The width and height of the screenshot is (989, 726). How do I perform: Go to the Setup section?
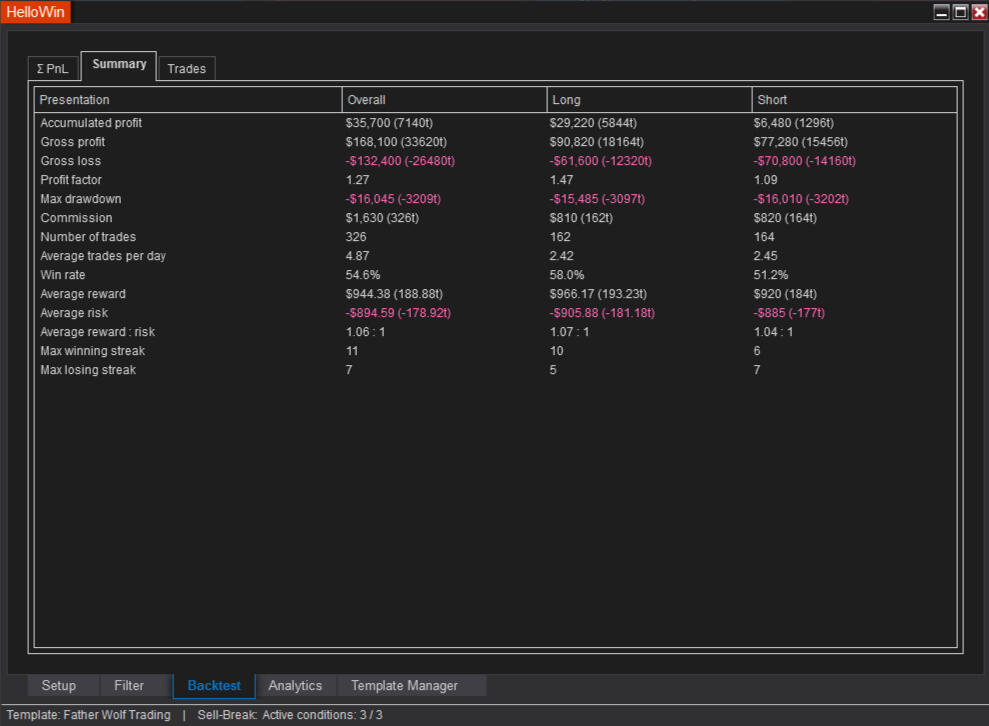pos(59,686)
